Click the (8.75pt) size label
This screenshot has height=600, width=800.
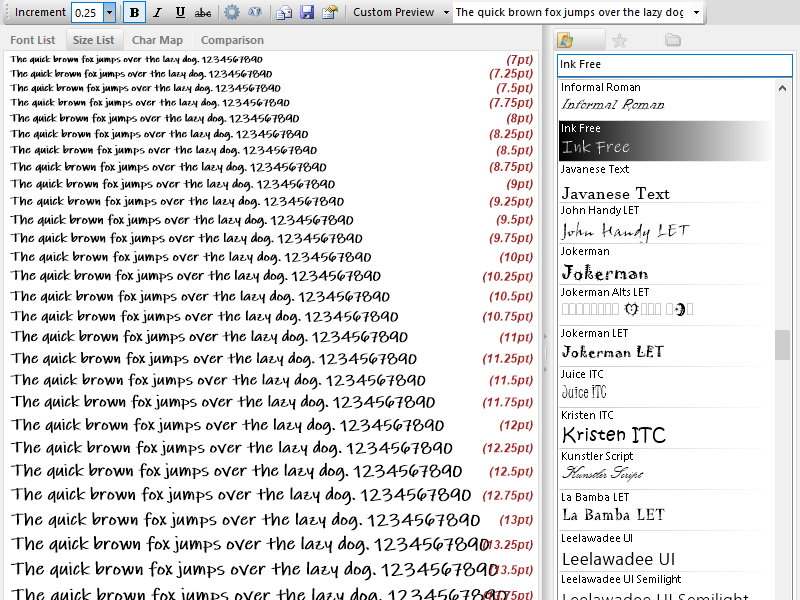511,167
